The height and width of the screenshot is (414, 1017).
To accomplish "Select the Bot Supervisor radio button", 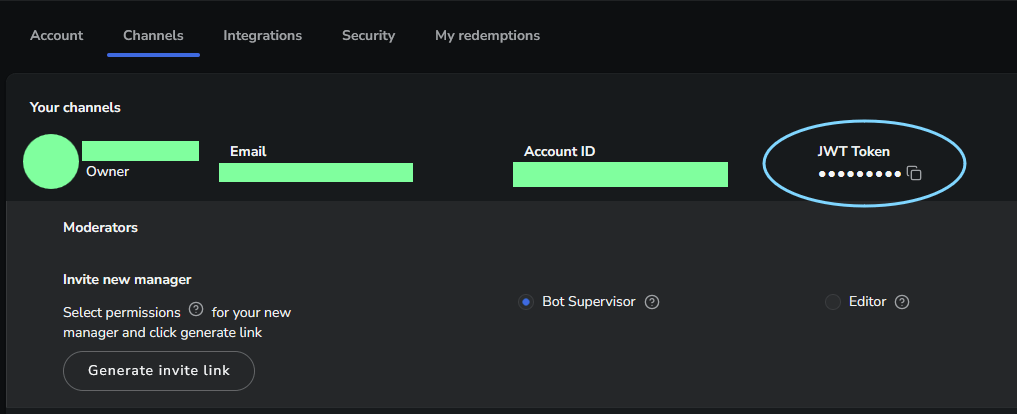I will click(x=525, y=302).
